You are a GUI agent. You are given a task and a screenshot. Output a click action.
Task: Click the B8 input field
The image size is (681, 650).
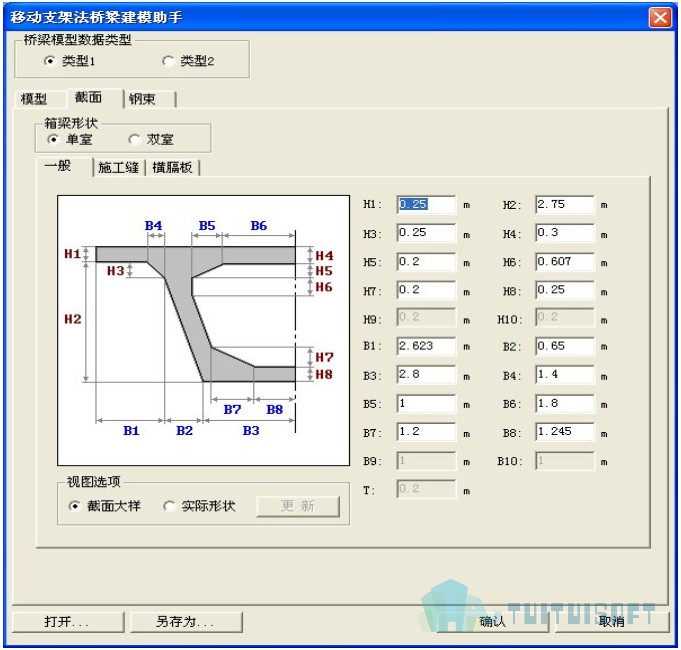click(x=565, y=432)
